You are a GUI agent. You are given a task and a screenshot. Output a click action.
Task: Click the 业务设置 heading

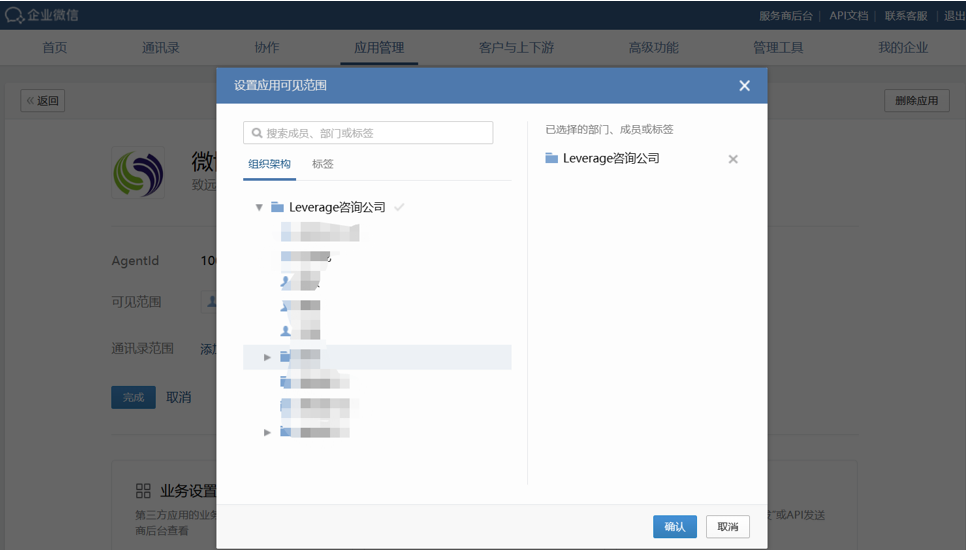click(188, 491)
